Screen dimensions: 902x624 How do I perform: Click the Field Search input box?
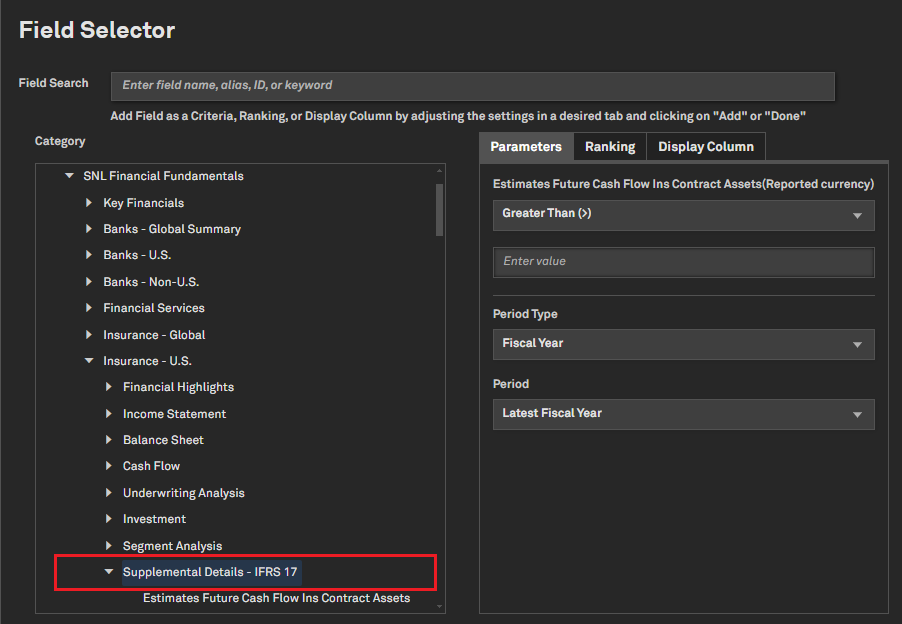[x=472, y=86]
